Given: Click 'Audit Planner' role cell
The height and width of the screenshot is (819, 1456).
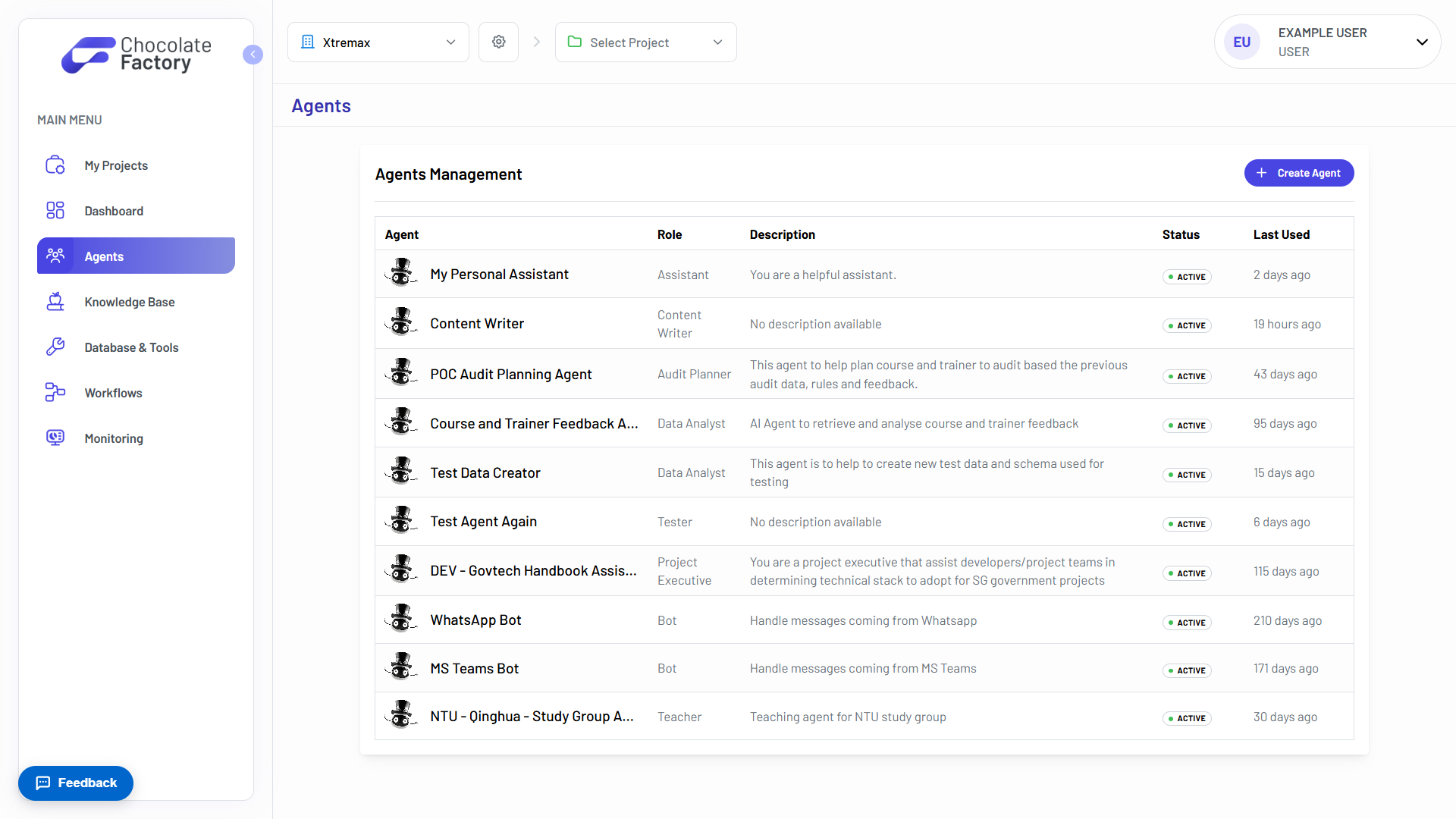Looking at the screenshot, I should (694, 374).
